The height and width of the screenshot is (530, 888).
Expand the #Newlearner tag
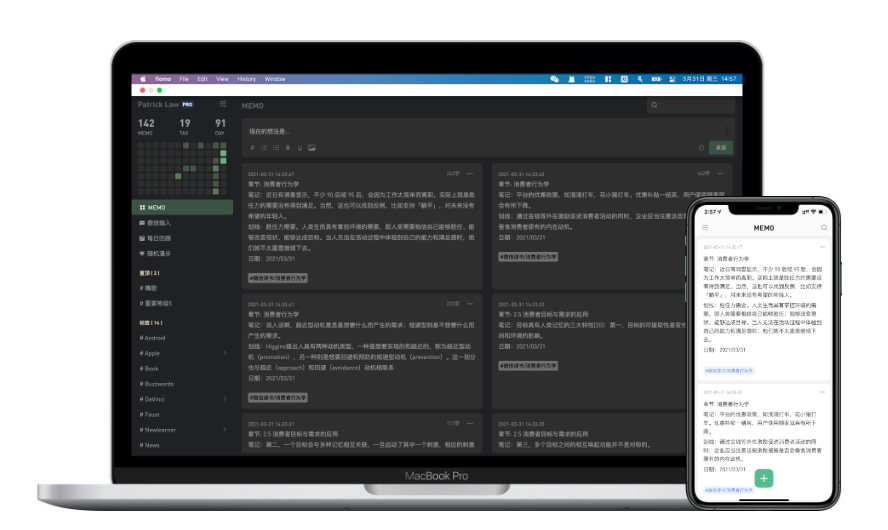225,430
